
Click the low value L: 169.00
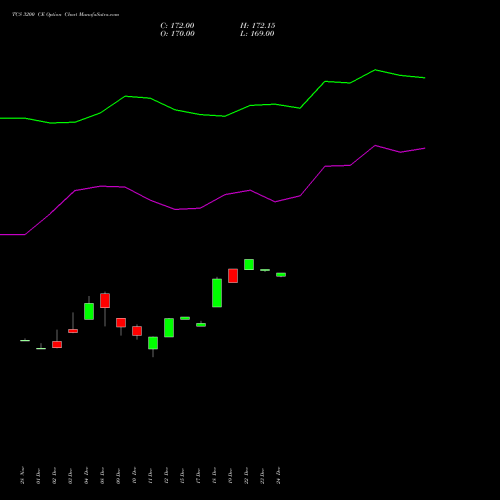pyautogui.click(x=257, y=34)
